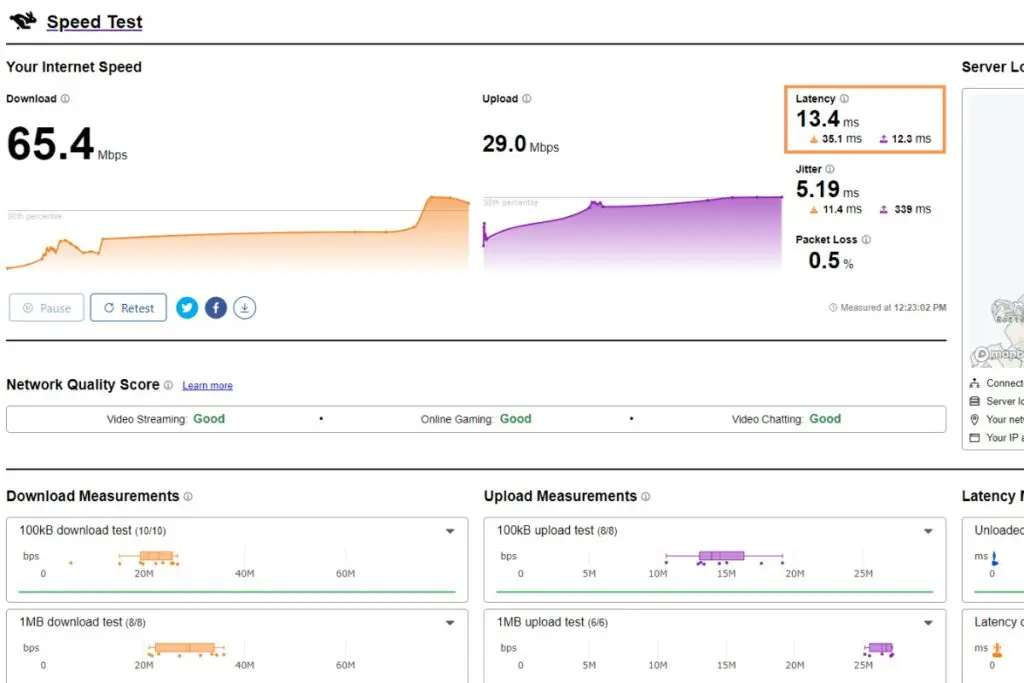Click the Server location icon in sidebar
Screen dimensions: 1024x683
click(976, 400)
